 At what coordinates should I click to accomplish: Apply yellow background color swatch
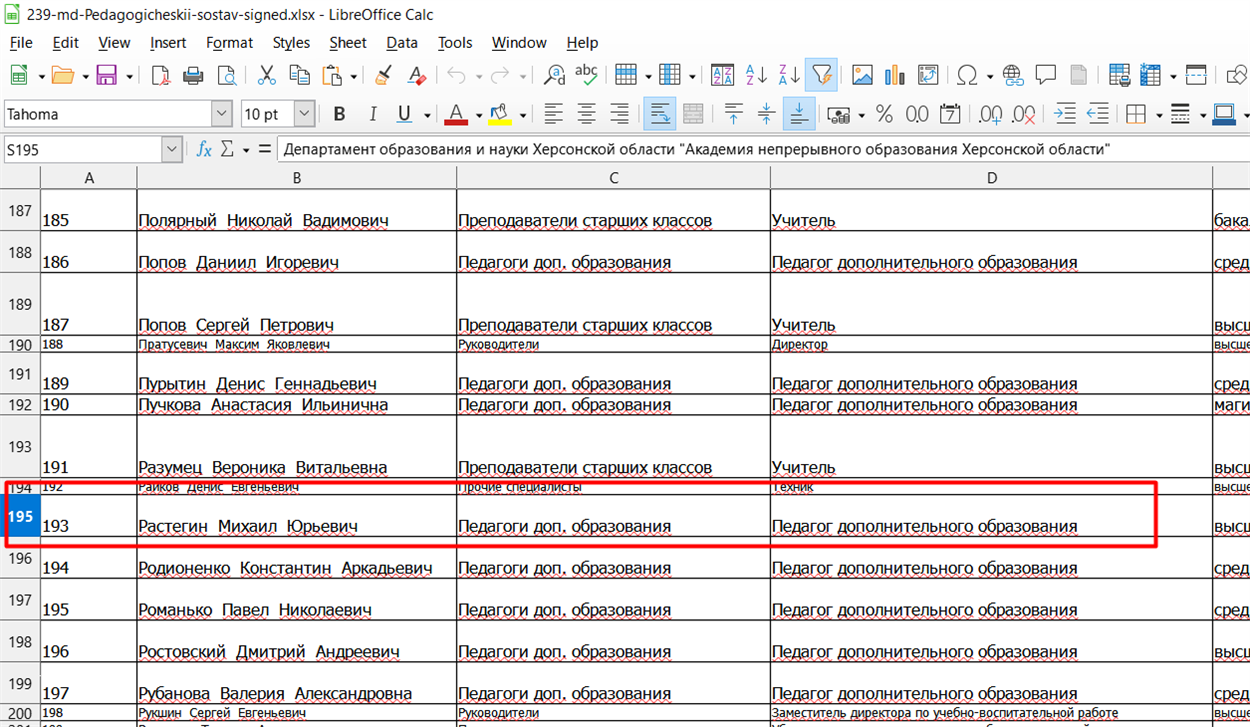tap(500, 114)
